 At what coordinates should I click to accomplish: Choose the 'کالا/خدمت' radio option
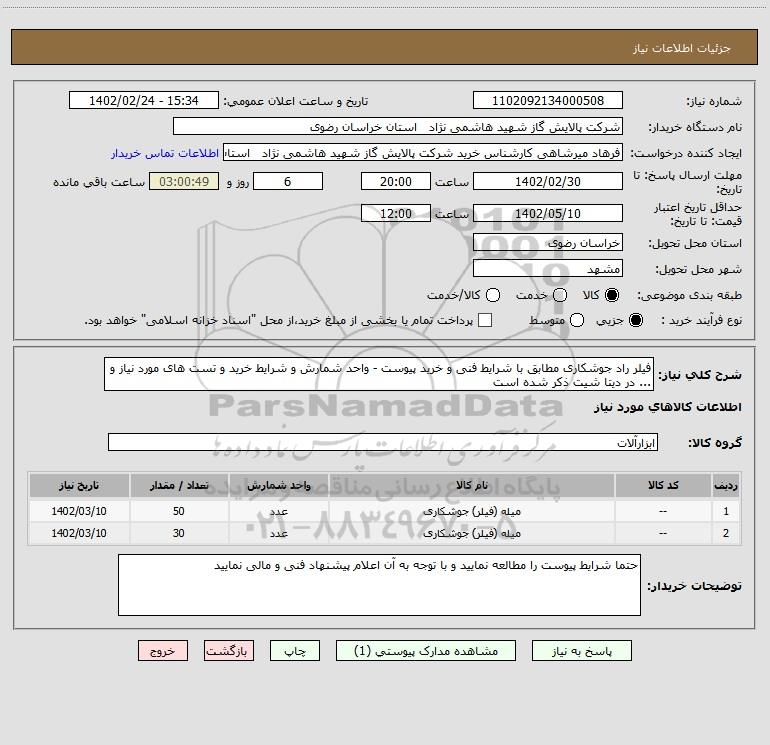[x=491, y=296]
